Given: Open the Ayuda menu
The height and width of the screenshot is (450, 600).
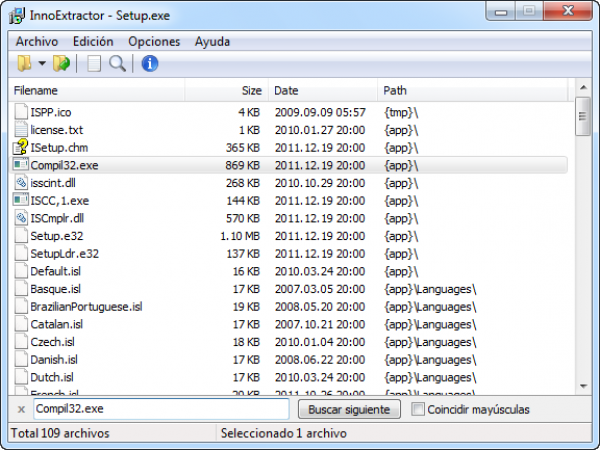Looking at the screenshot, I should coord(212,41).
